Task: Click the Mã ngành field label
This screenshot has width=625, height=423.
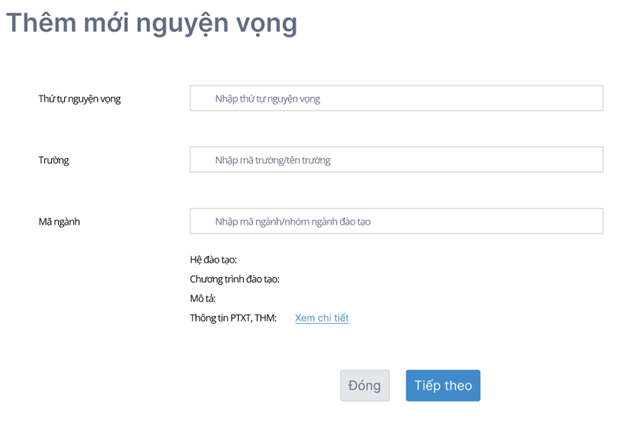Action: 59,222
